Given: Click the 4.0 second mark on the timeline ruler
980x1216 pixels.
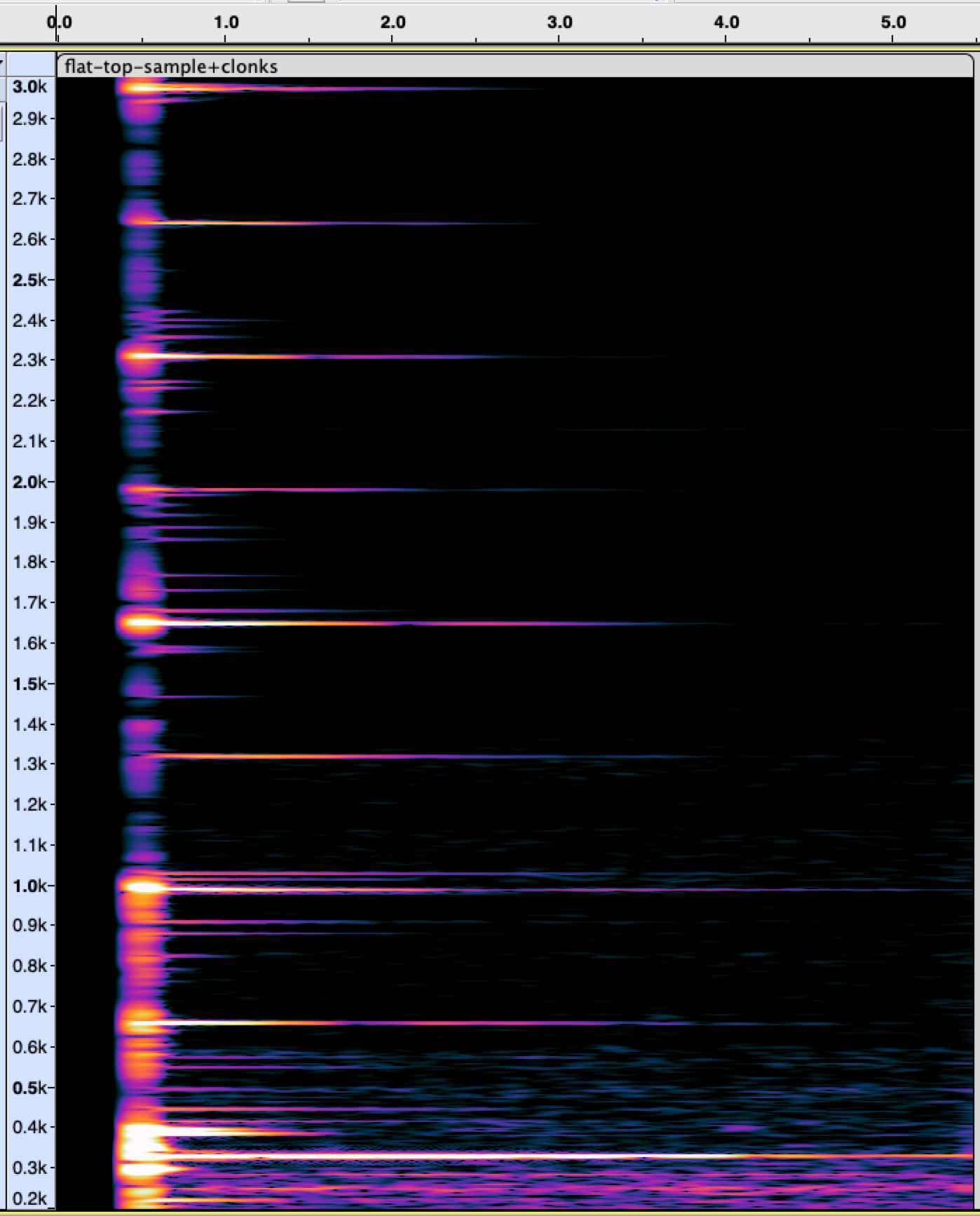Looking at the screenshot, I should [x=726, y=22].
